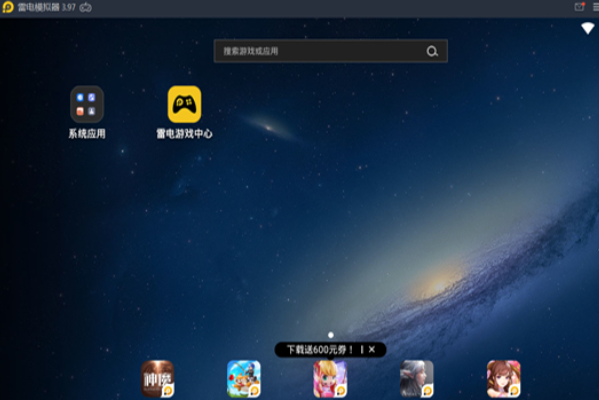Click the 雷电模拟器 3.97 title text
The width and height of the screenshot is (599, 400).
click(x=47, y=7)
